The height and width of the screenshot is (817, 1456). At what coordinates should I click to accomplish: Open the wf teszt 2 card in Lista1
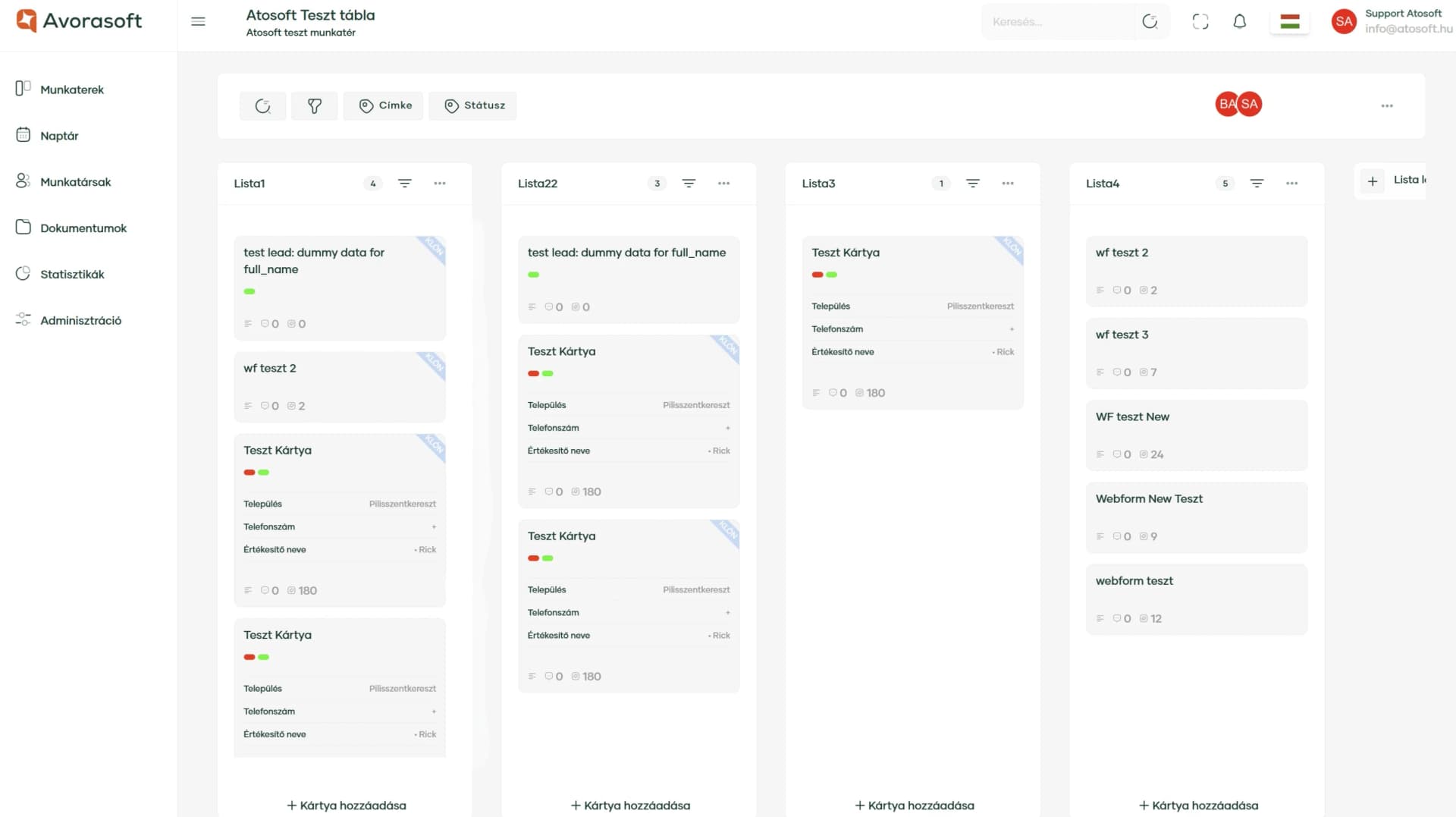[x=340, y=387]
